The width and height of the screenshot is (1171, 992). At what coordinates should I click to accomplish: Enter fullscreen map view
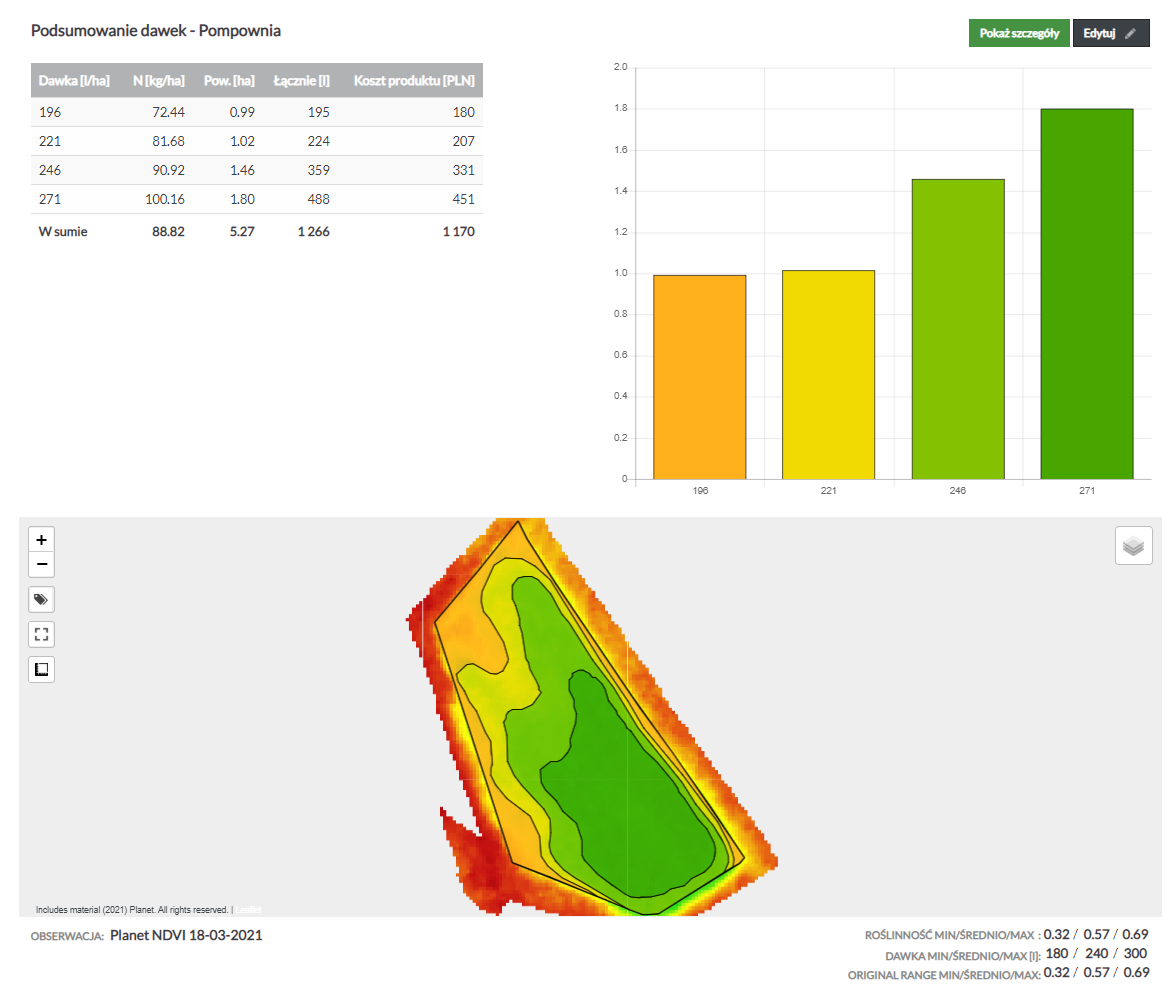[41, 635]
